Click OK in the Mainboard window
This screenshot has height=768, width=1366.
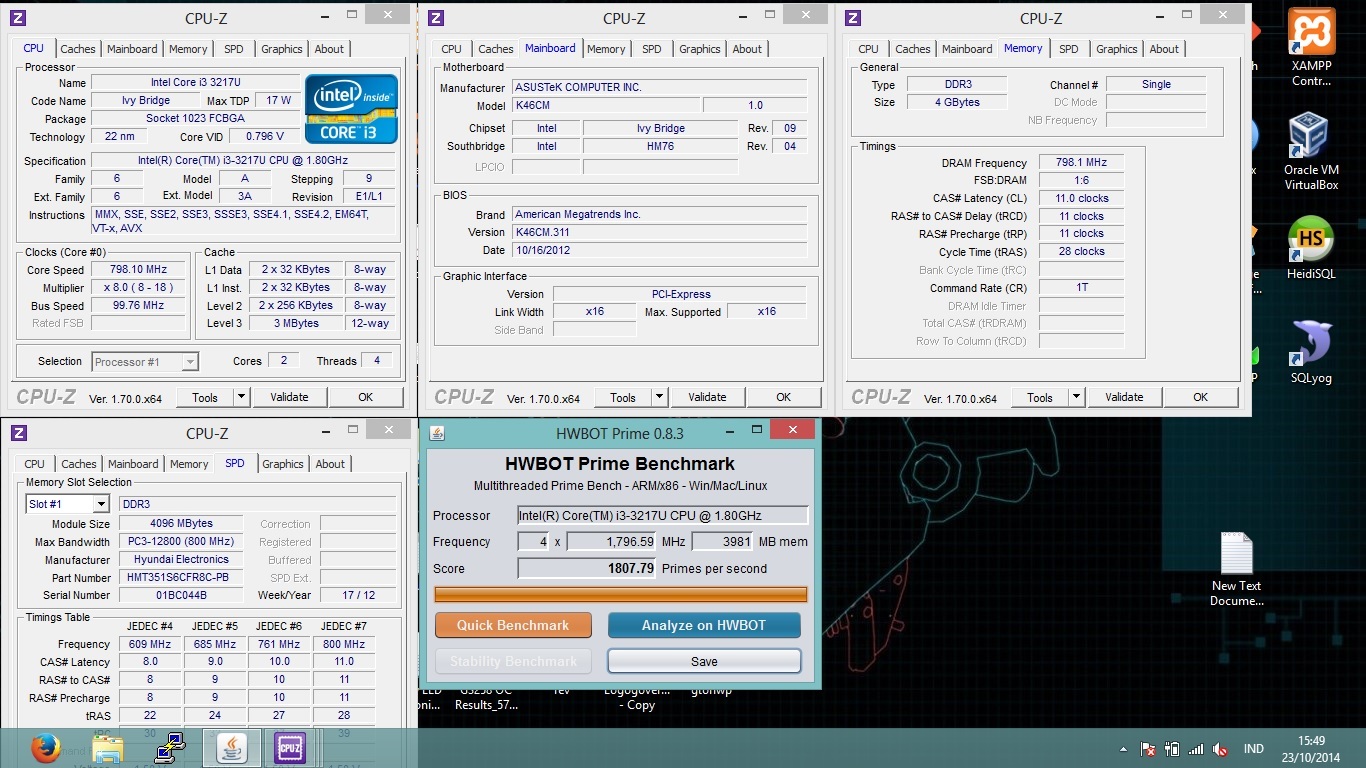coord(784,397)
